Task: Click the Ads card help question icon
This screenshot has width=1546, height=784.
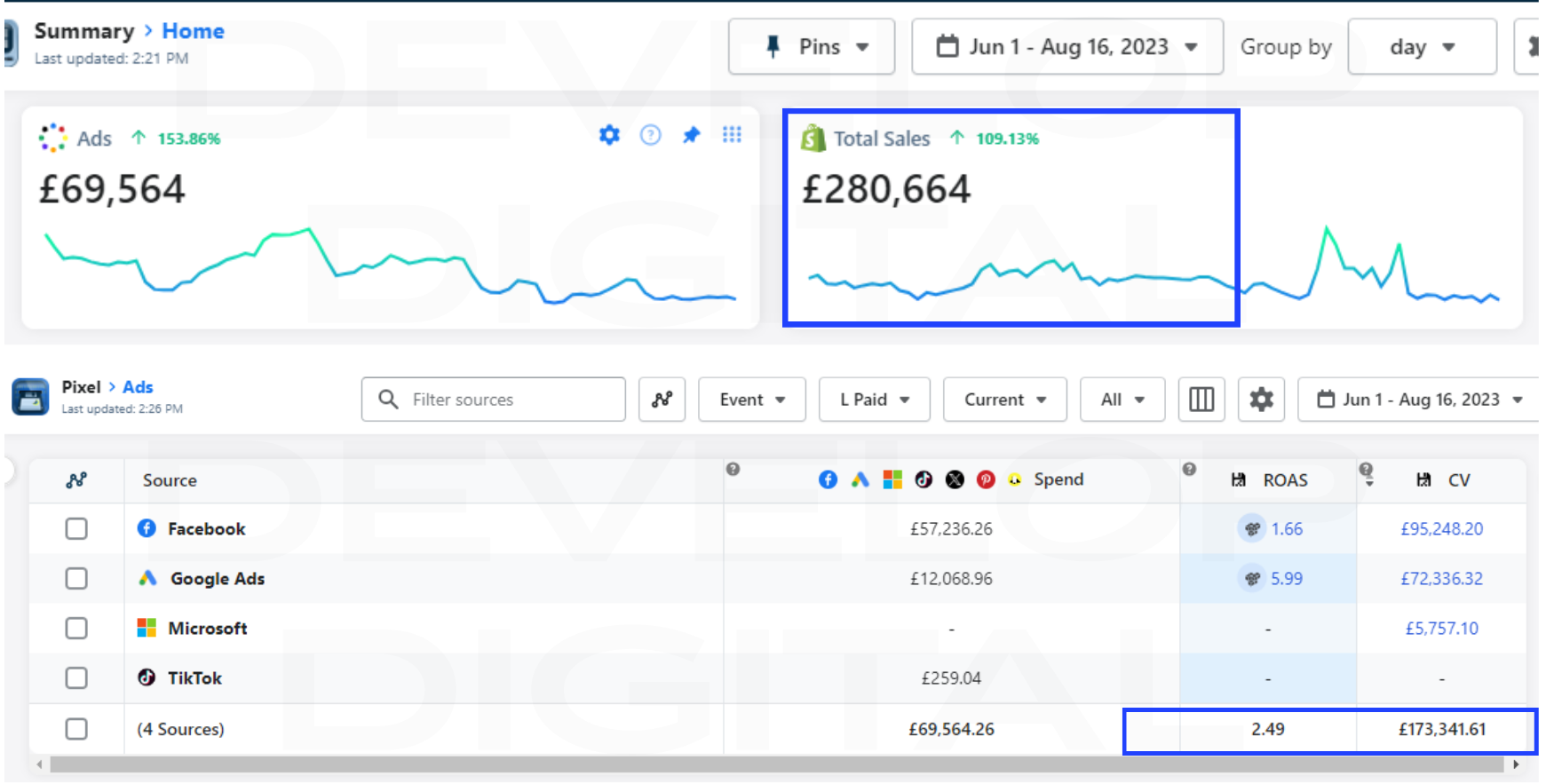Action: click(x=650, y=135)
